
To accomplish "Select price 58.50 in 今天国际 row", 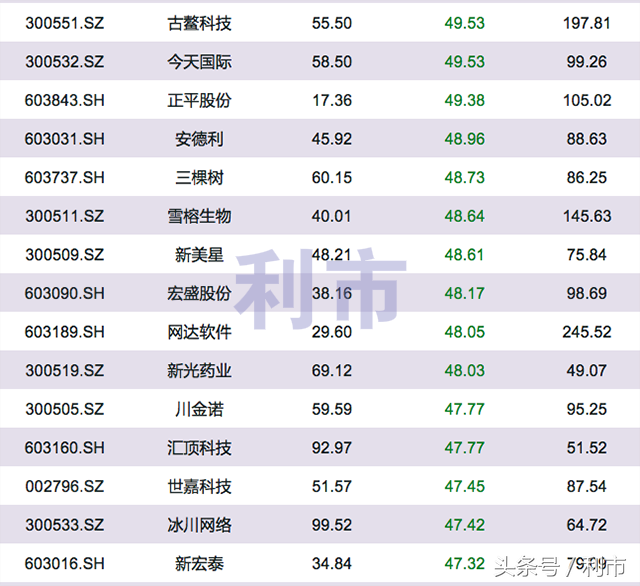I will point(331,62).
